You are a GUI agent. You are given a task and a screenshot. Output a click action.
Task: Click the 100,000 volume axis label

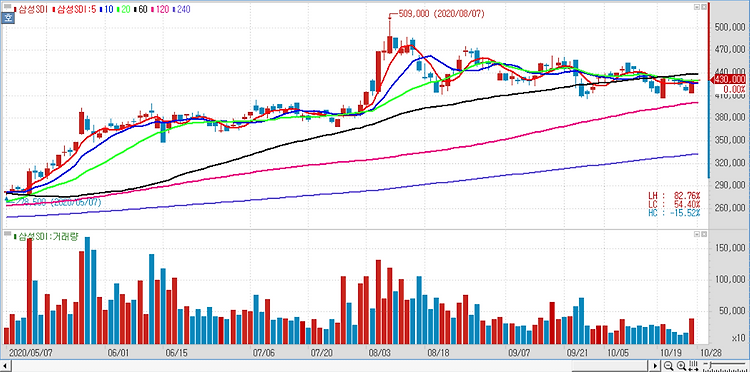click(729, 280)
